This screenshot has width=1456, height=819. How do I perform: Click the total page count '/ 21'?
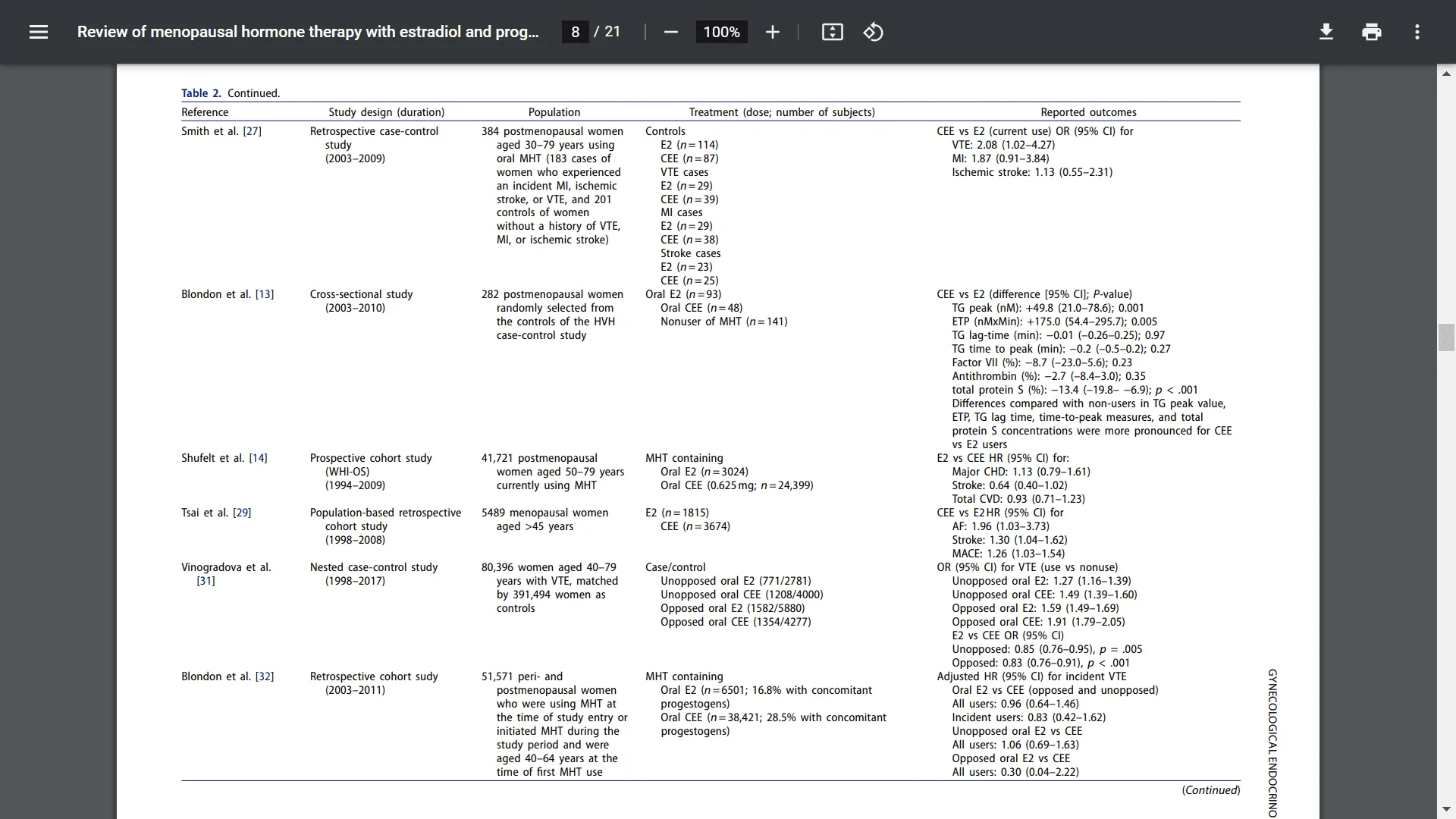click(x=607, y=32)
